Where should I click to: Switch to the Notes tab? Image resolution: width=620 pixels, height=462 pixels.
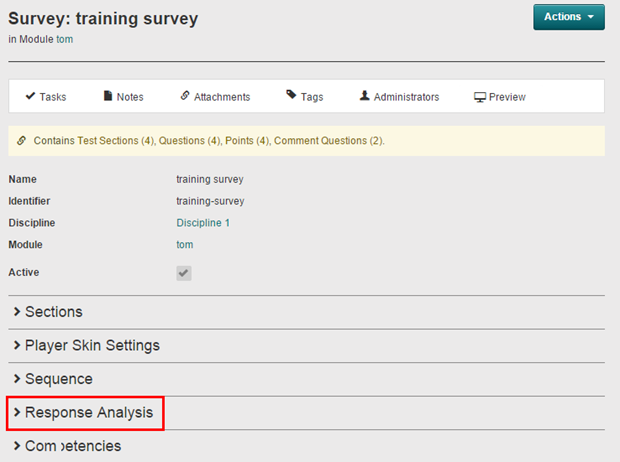pyautogui.click(x=129, y=97)
